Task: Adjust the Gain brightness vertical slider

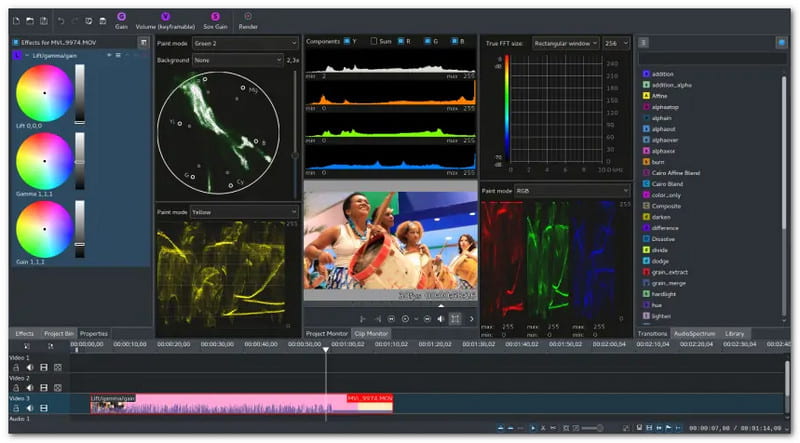Action: click(x=80, y=229)
